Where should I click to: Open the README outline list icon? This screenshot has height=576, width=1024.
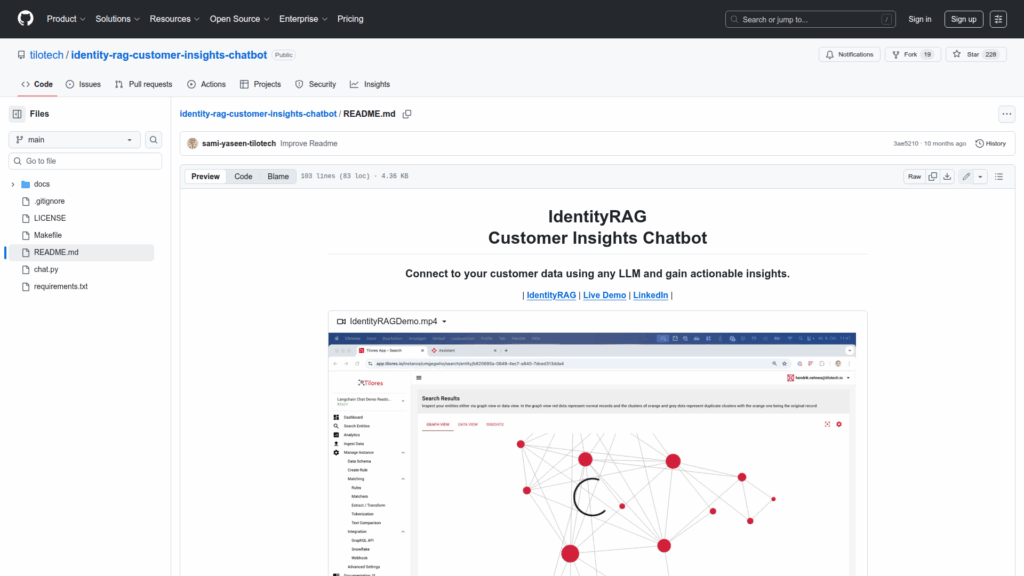pos(999,176)
